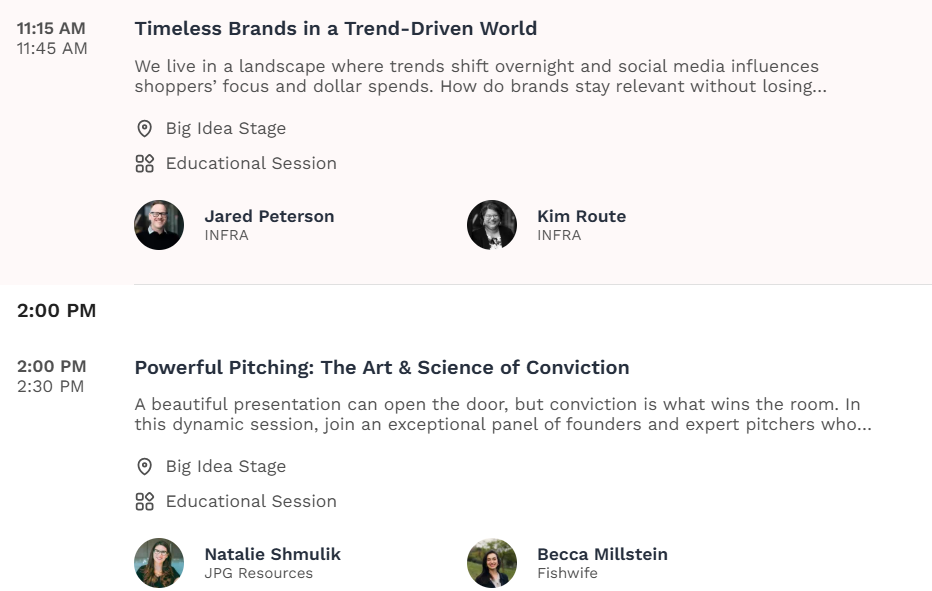Image resolution: width=932 pixels, height=591 pixels.
Task: View Kim Route speaker name
Action: 581,216
